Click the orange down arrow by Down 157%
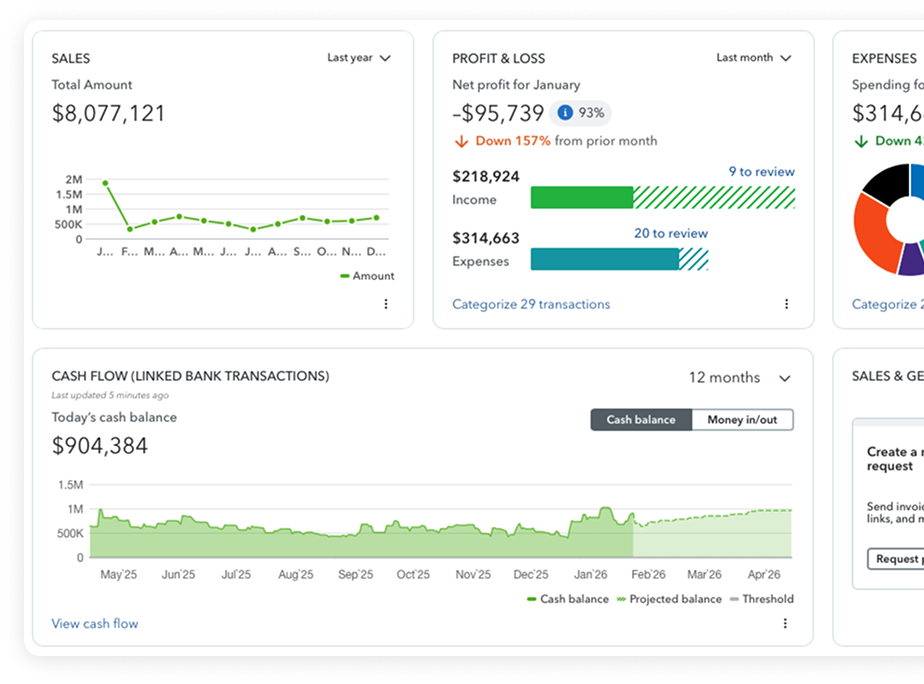Viewport: 924px width, 684px height. click(461, 141)
